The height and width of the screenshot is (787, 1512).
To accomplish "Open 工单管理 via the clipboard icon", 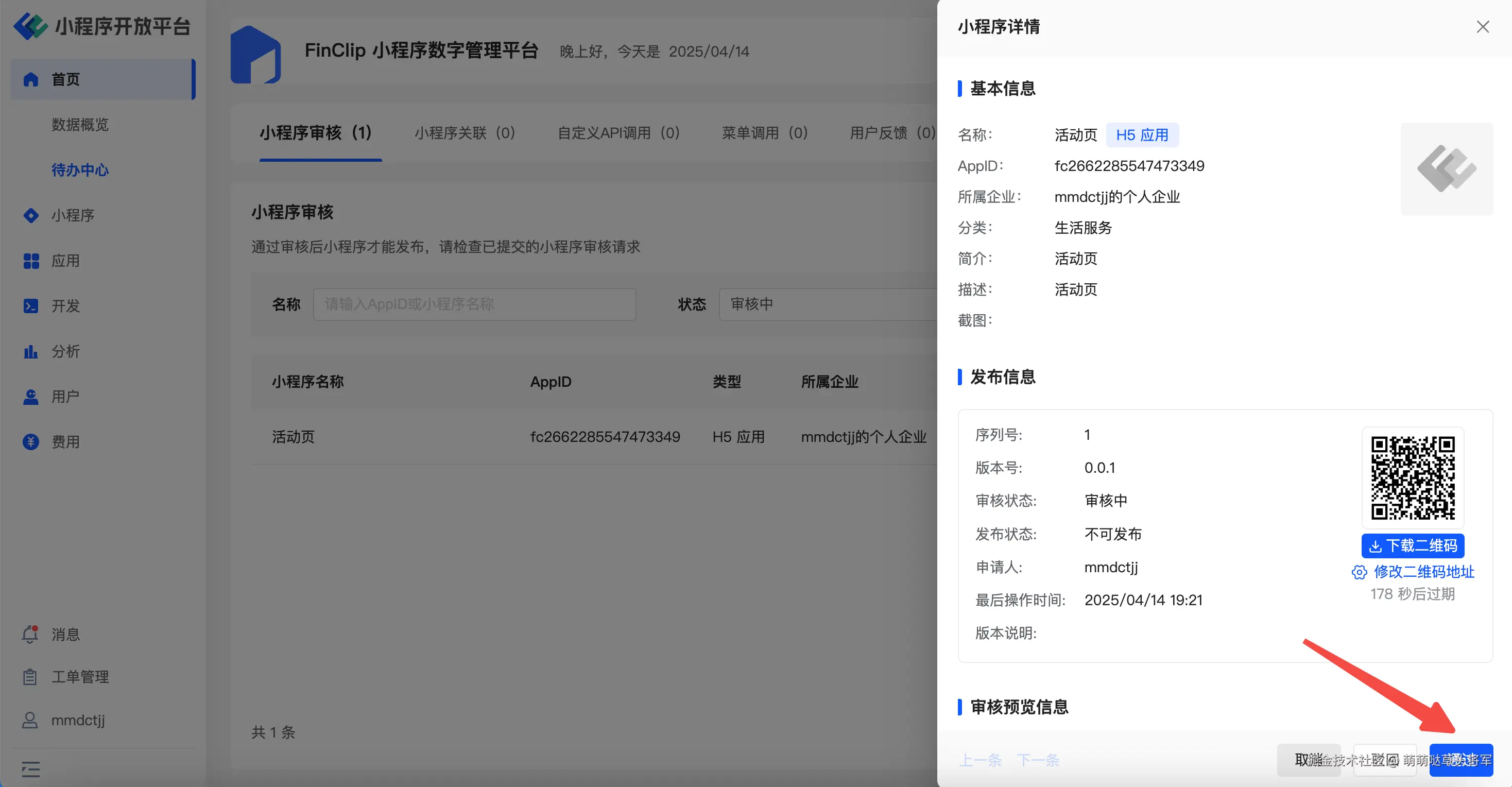I will point(30,676).
